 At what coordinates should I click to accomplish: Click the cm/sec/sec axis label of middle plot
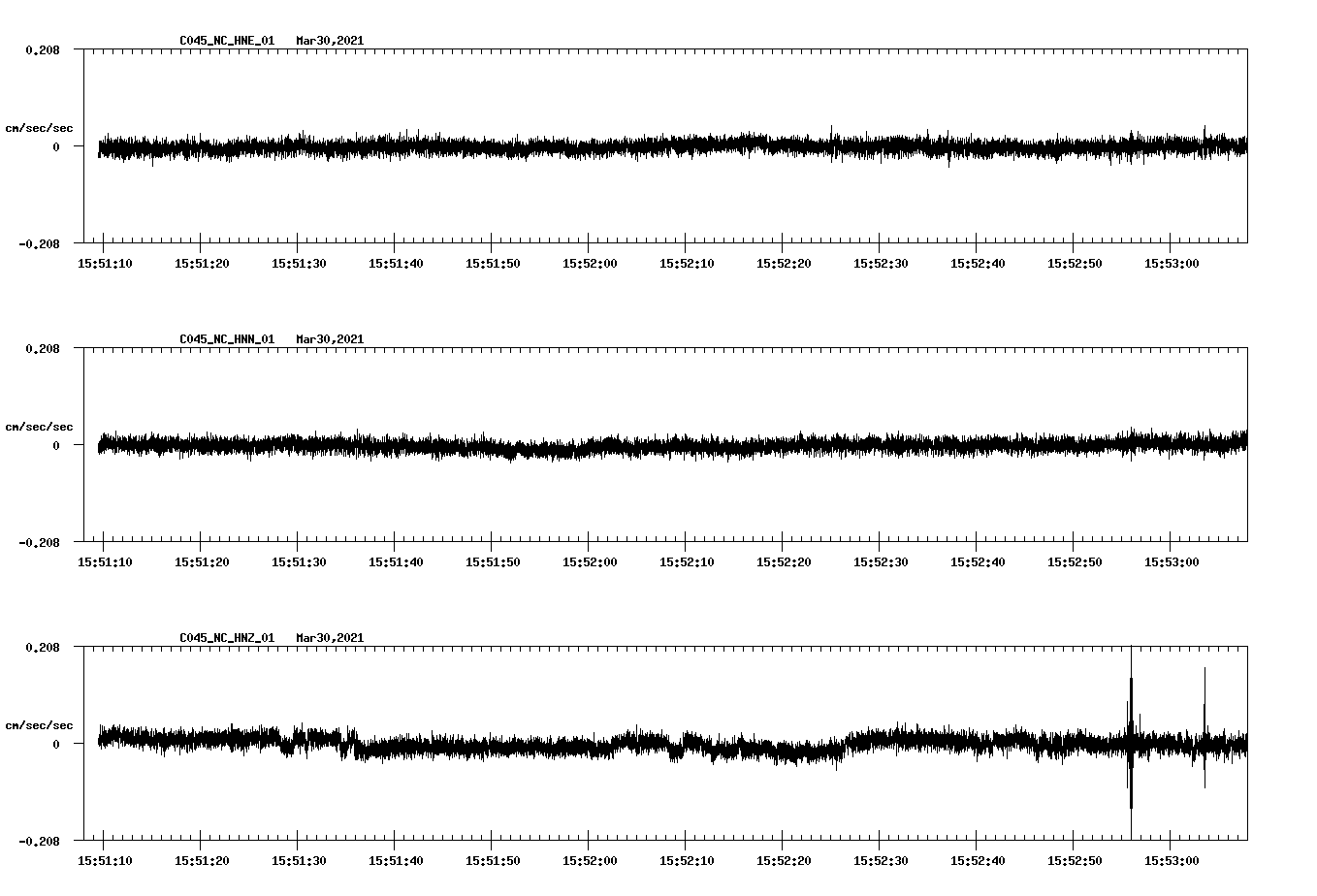40,426
